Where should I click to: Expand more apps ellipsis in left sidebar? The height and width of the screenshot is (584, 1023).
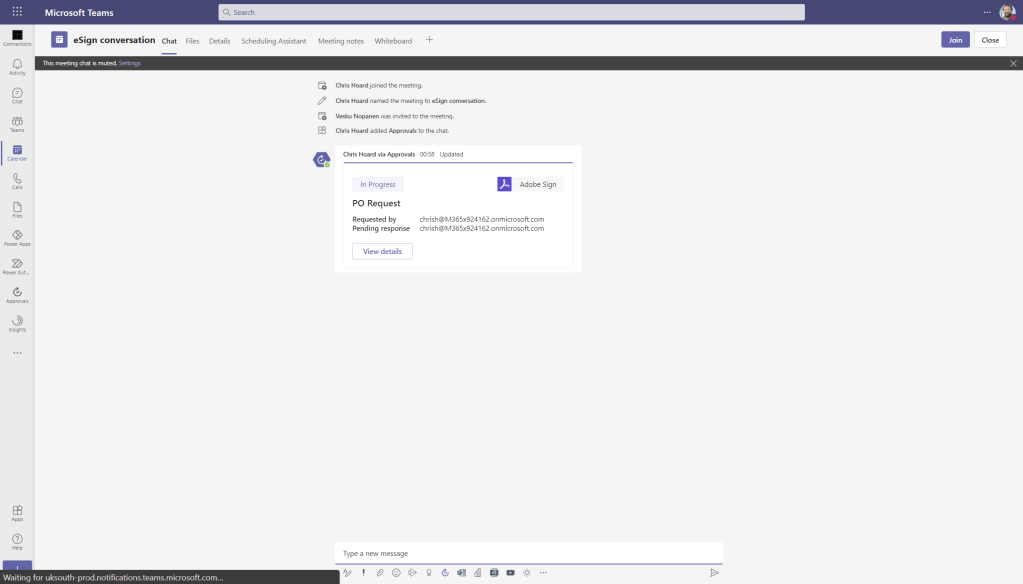[17, 353]
